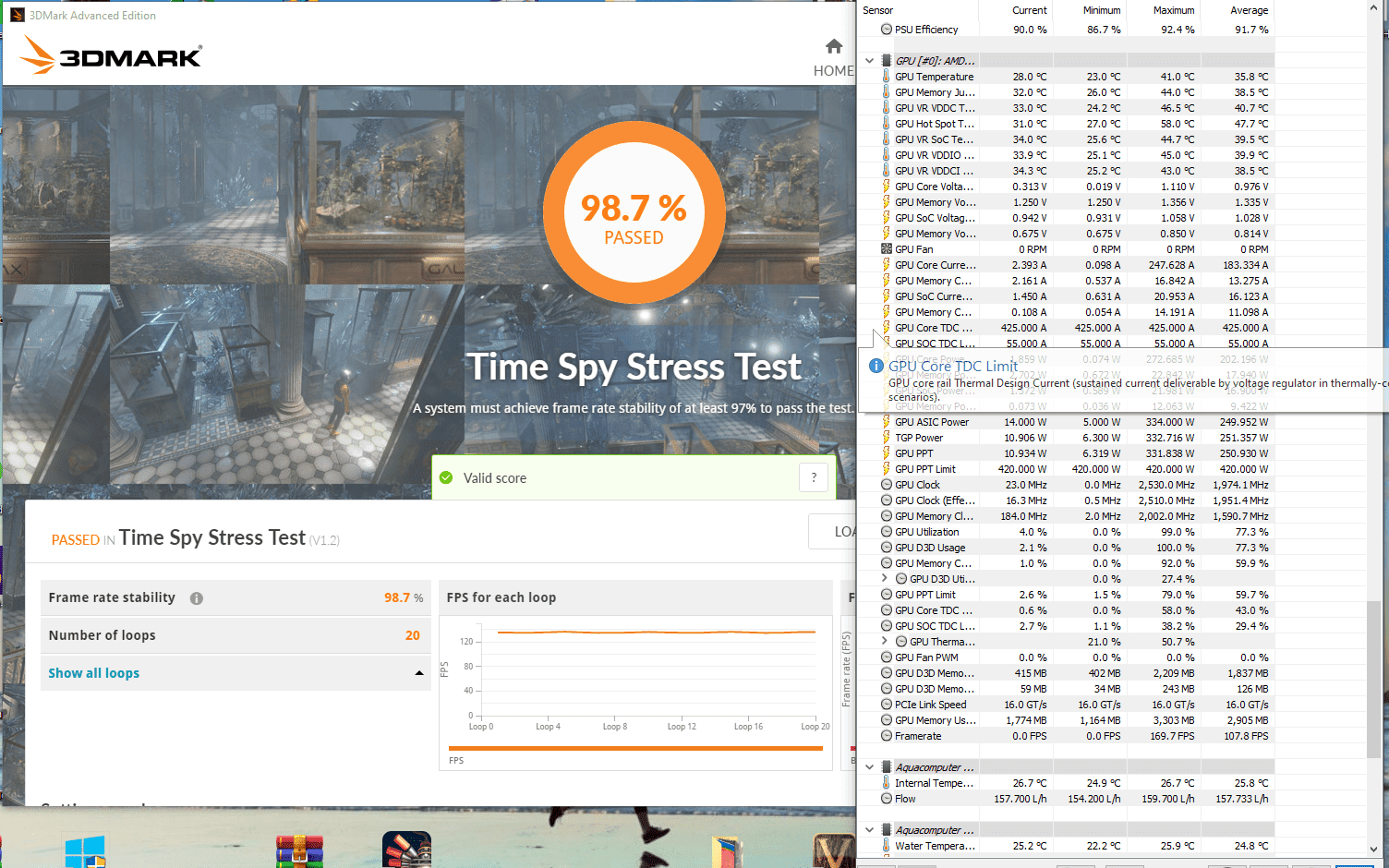Screen dimensions: 1389x868
Task: Expand the GPU Thermal limits subgroup
Action: click(885, 642)
